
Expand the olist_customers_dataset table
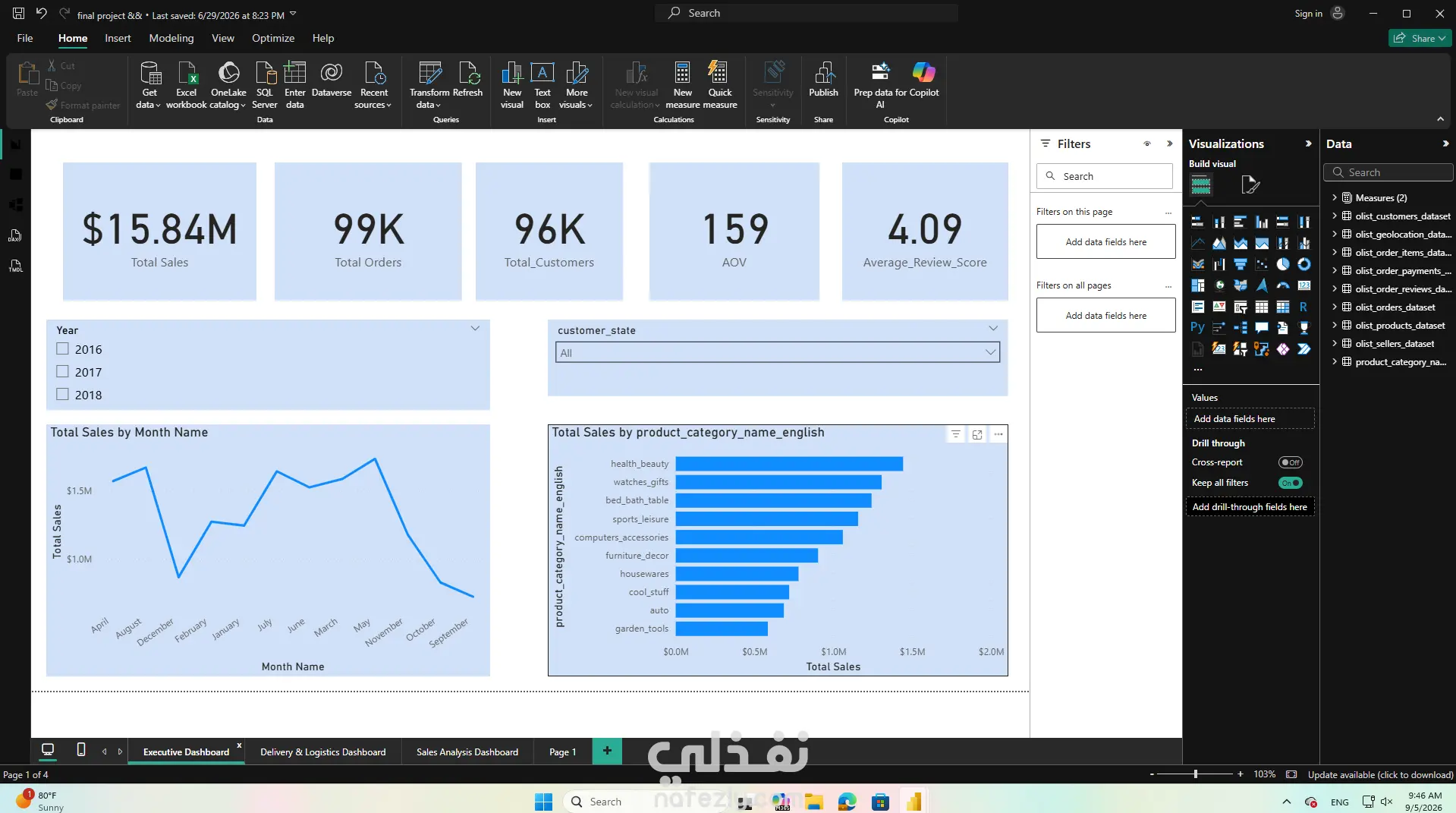coord(1335,216)
